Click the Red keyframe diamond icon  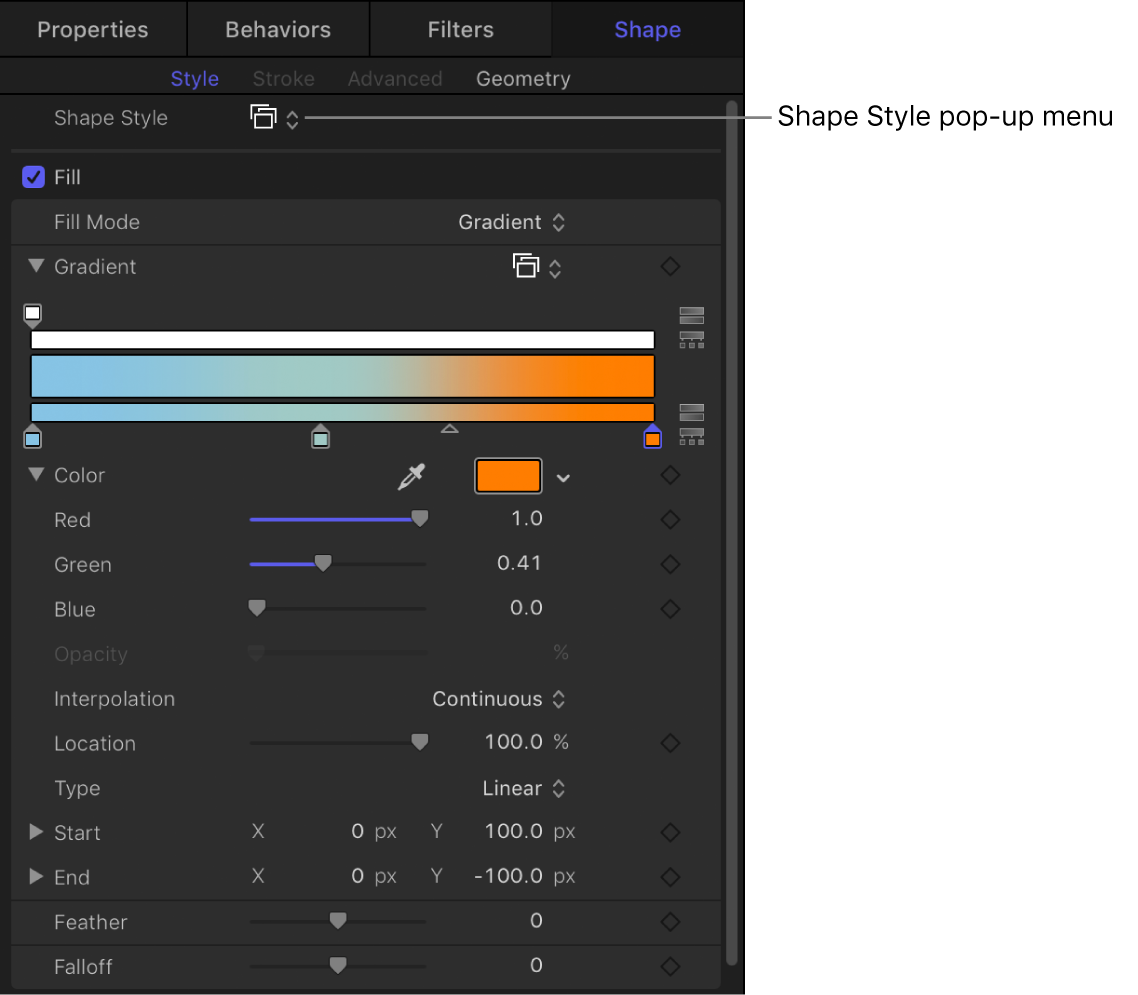(x=670, y=520)
